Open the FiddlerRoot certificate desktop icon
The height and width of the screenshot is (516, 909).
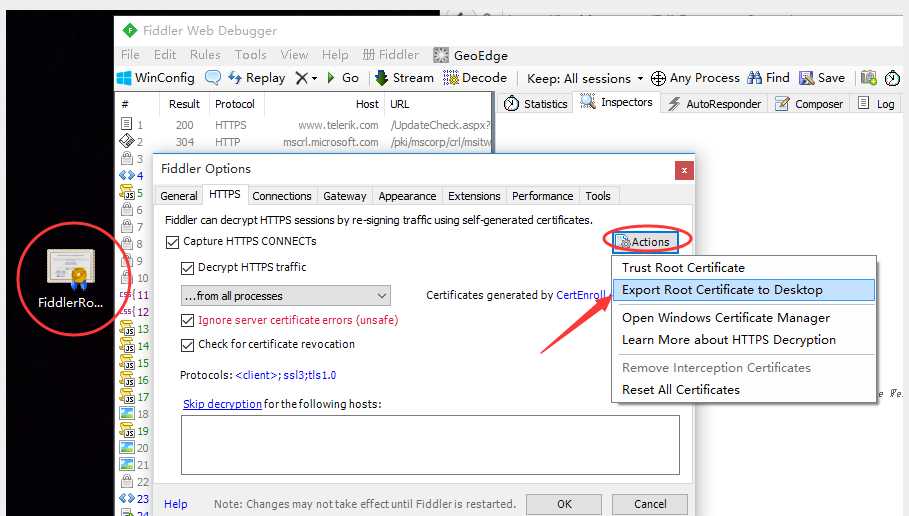[x=71, y=278]
